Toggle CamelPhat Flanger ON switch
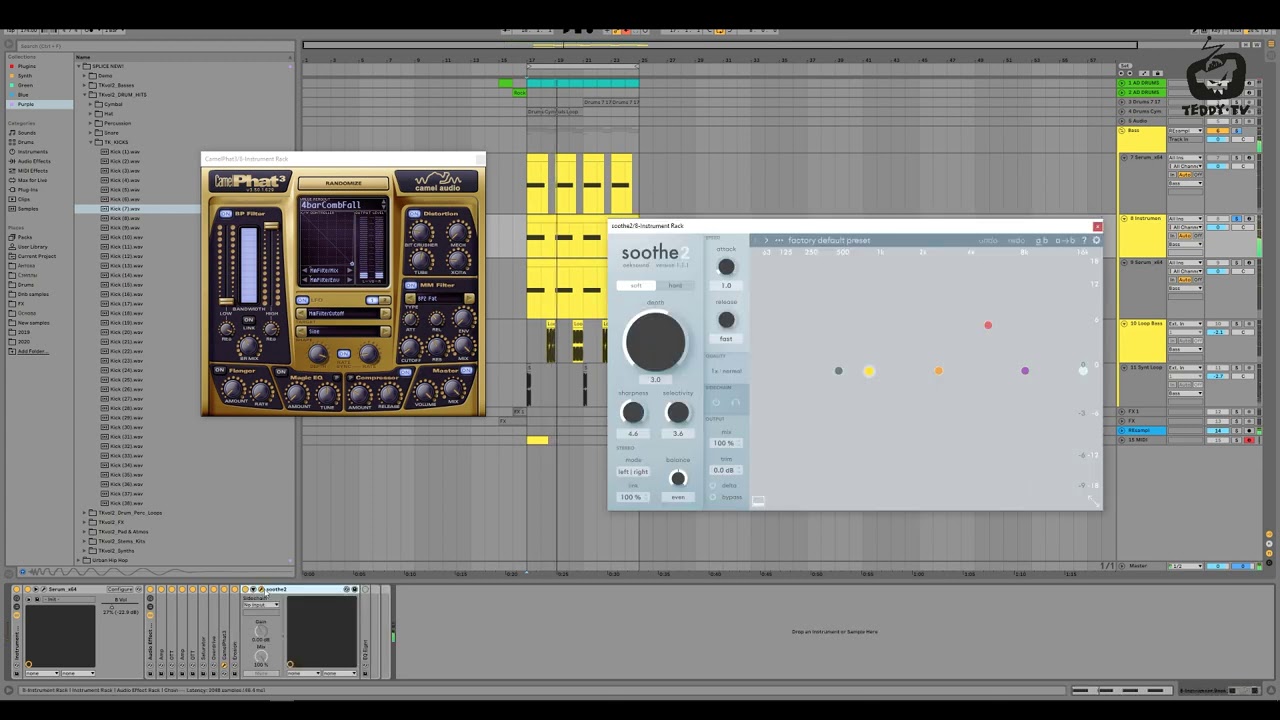 click(220, 370)
